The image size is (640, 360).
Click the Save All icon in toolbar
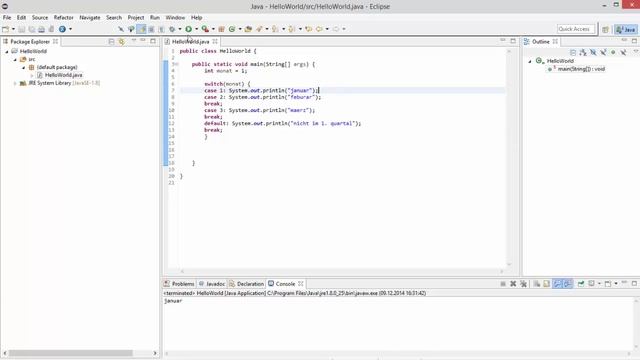click(31, 29)
